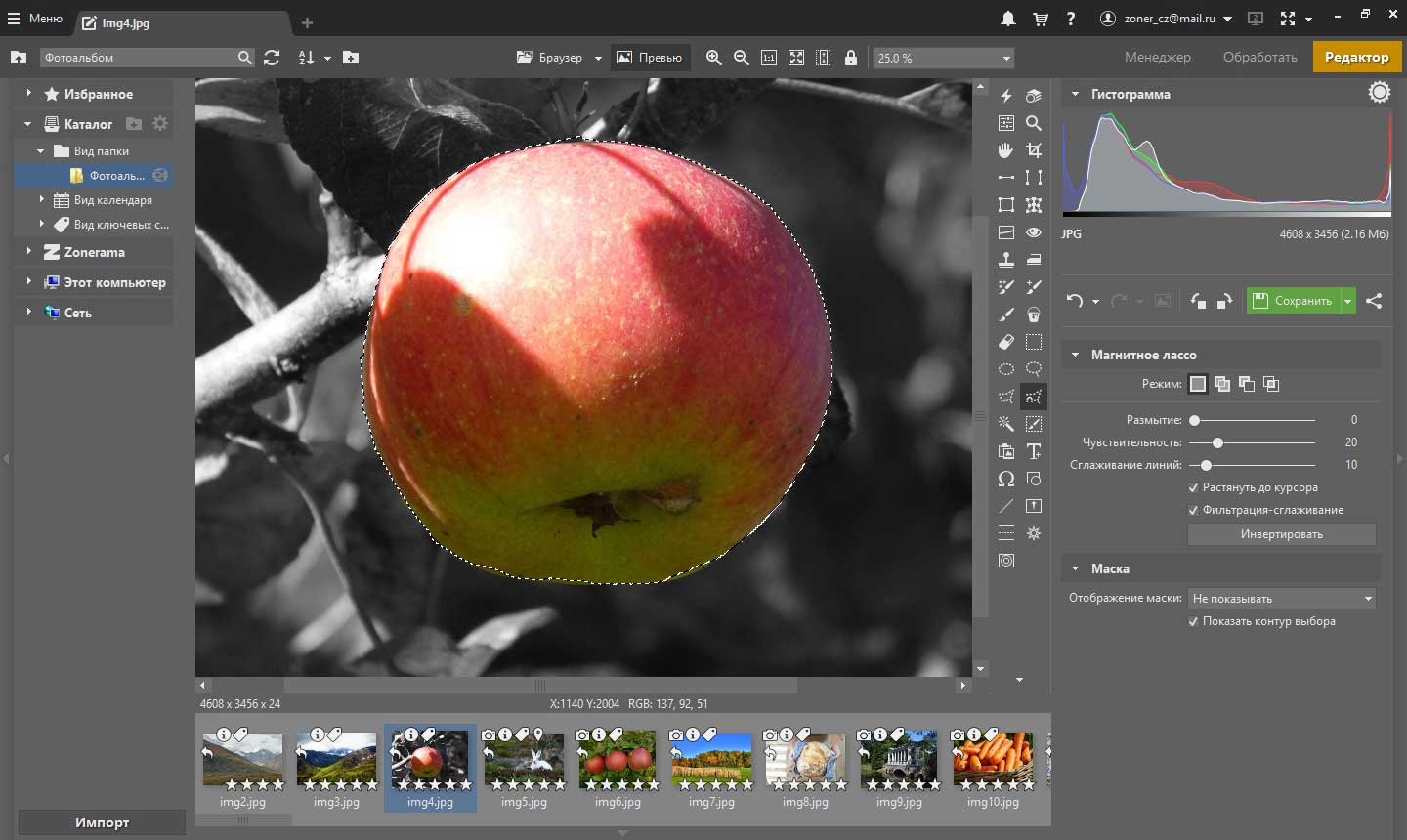Screen dimensions: 1407x840
Task: Pick the Magic Wand selection tool
Action: pos(1005,424)
